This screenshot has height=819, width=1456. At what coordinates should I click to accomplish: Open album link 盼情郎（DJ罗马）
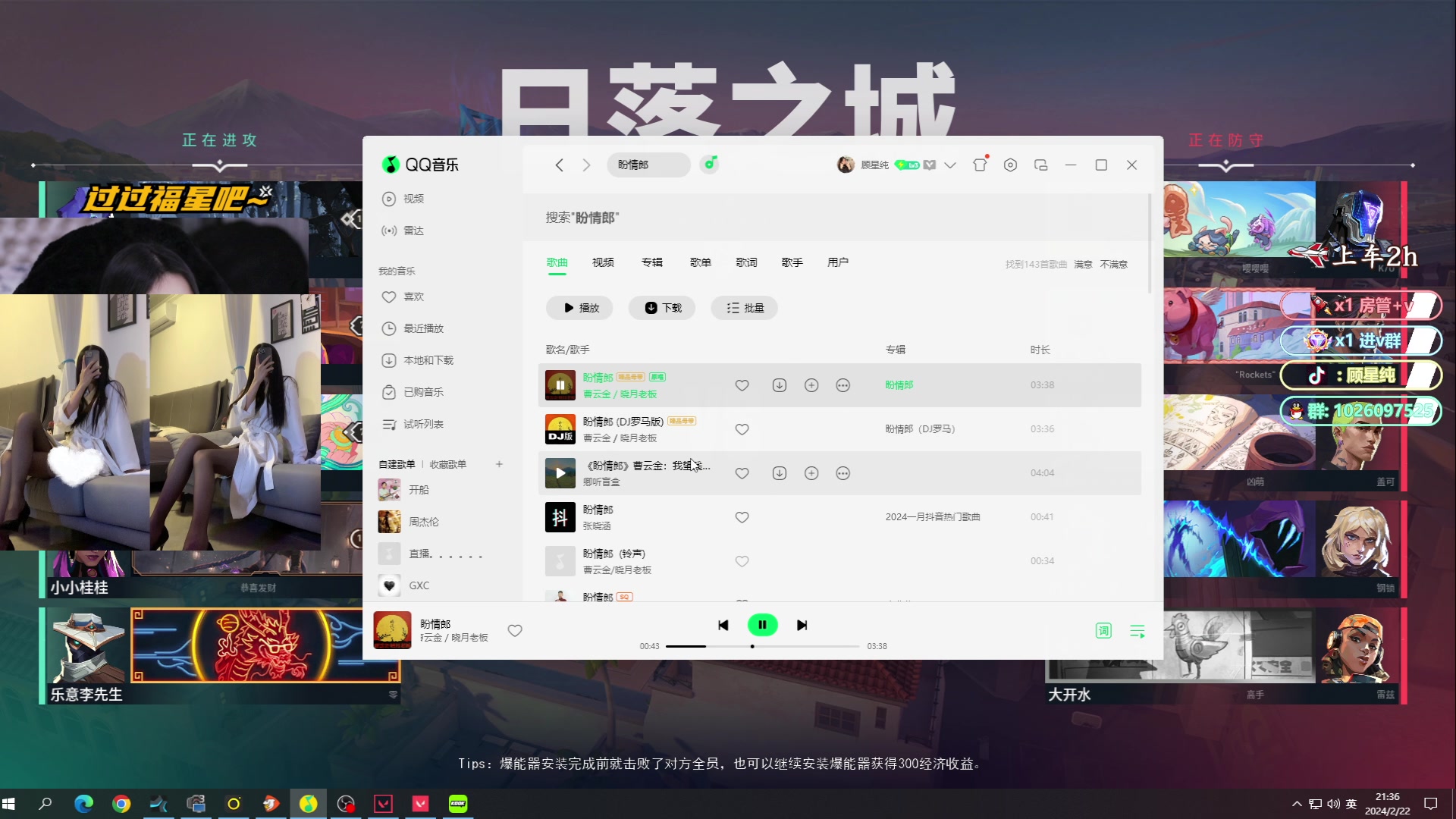[x=920, y=429]
